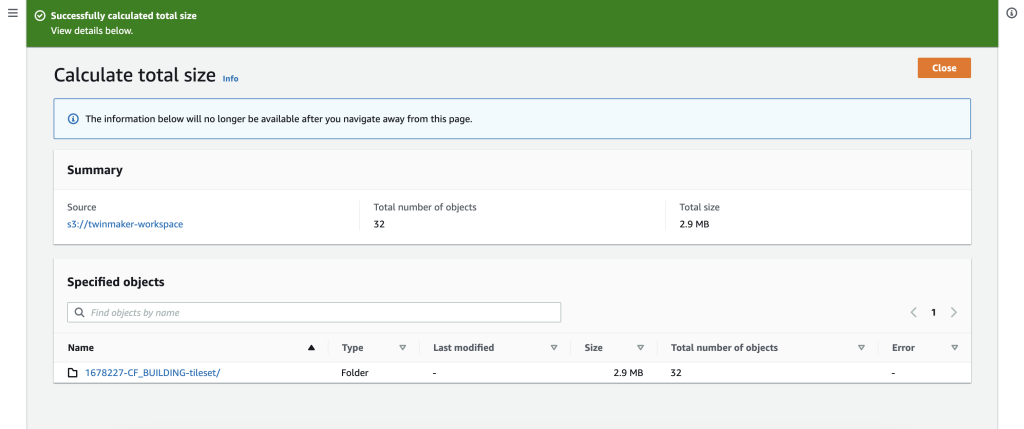
Task: Open the s3://twinmaker-workspace source link
Action: [x=125, y=224]
